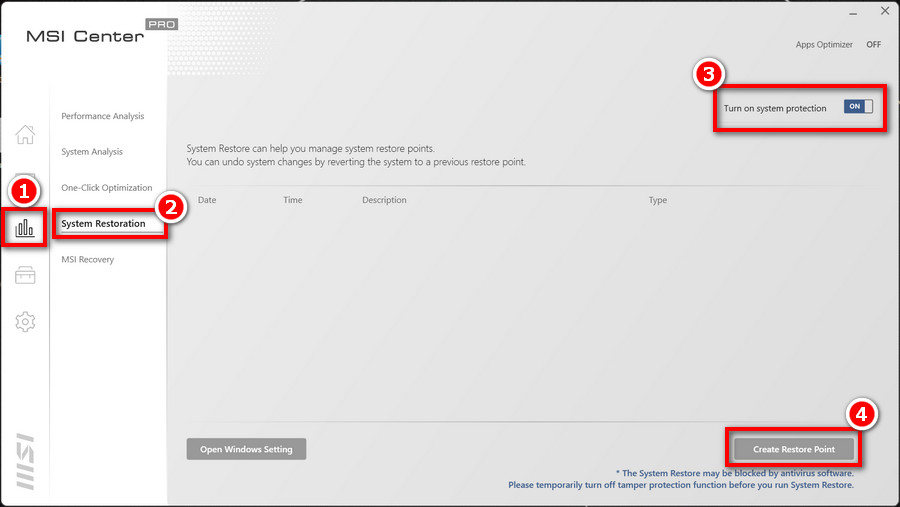Select the bar-chart analysis sidebar icon
Screen dimensions: 900x507
pyautogui.click(x=25, y=228)
